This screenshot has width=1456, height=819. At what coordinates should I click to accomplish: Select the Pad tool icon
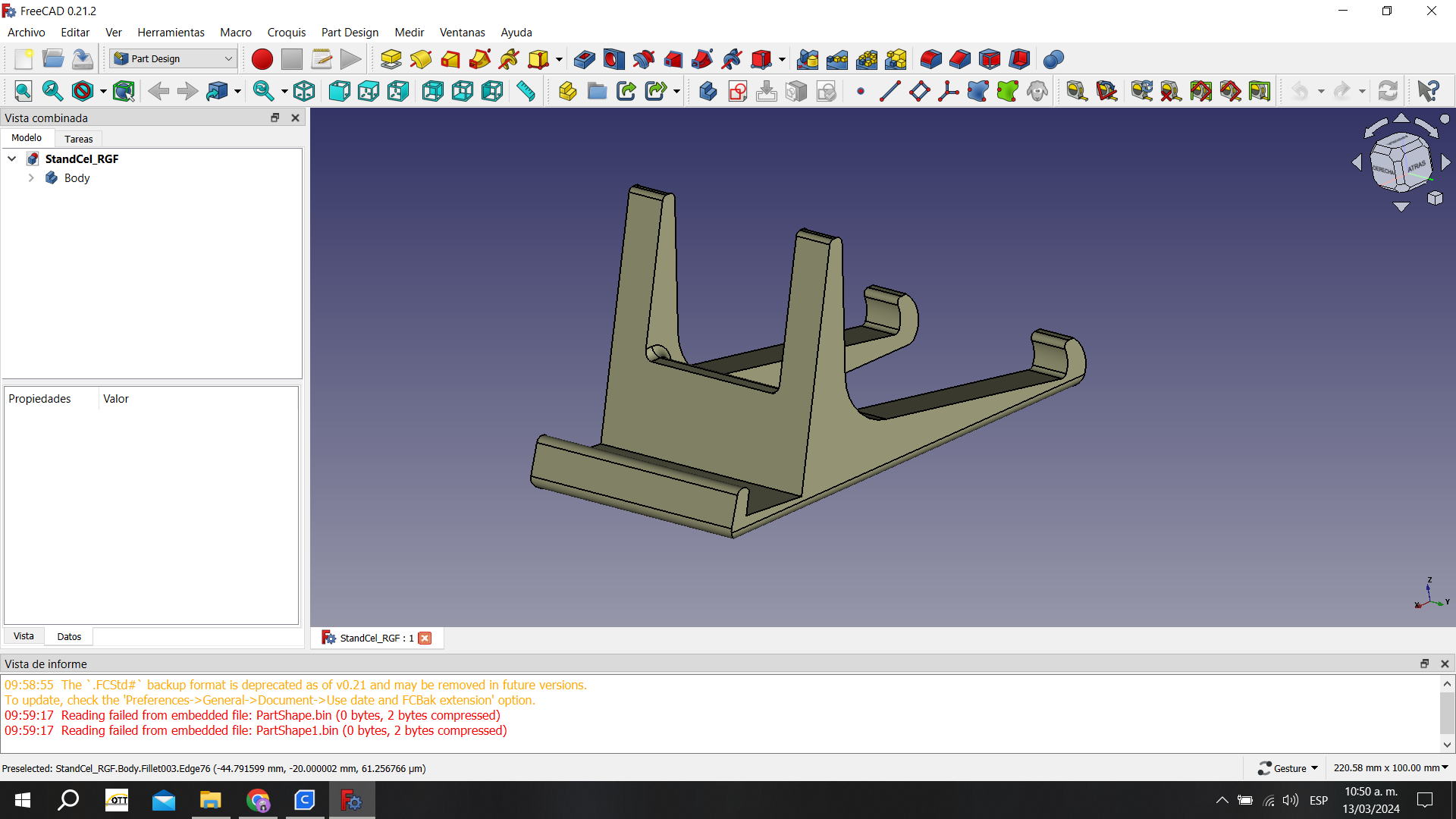pyautogui.click(x=391, y=59)
